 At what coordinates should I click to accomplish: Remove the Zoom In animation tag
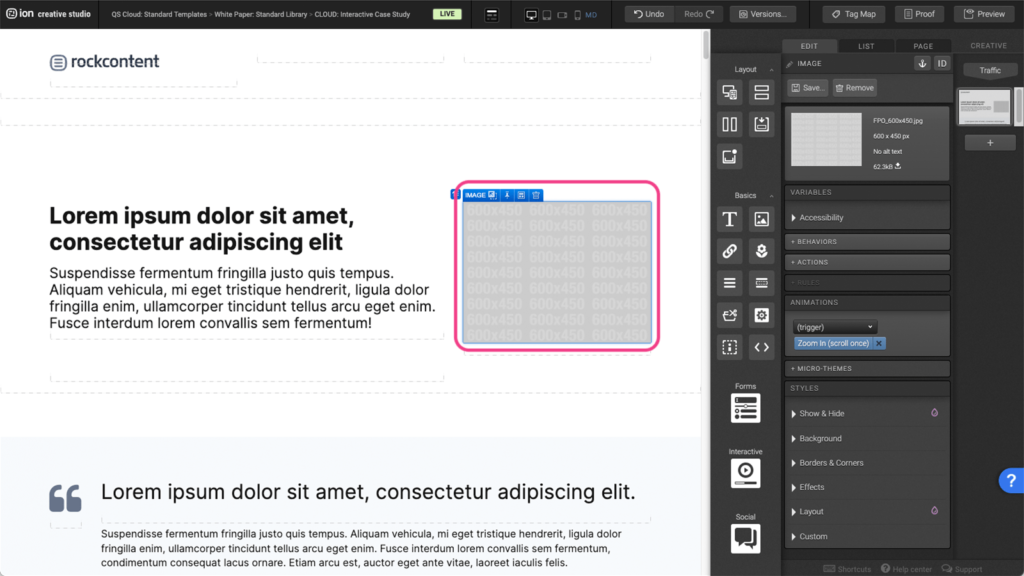click(x=879, y=343)
